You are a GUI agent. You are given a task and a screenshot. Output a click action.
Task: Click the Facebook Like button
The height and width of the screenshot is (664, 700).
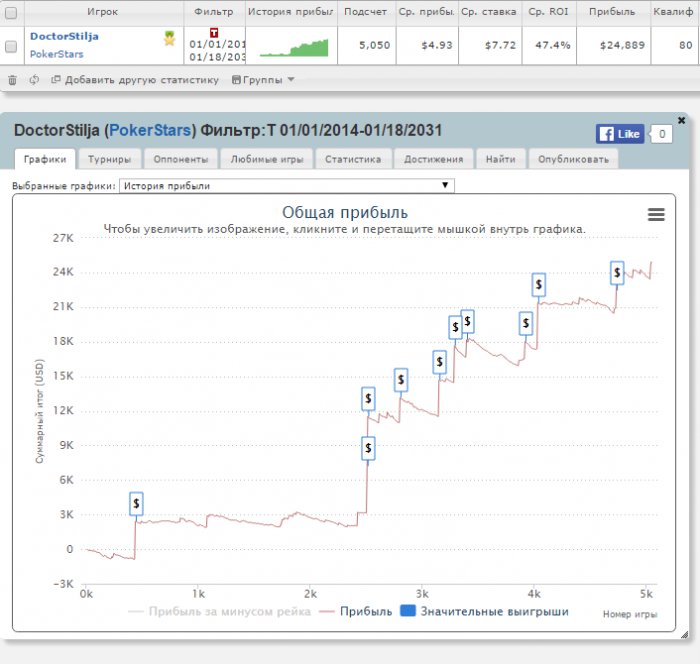click(x=619, y=134)
